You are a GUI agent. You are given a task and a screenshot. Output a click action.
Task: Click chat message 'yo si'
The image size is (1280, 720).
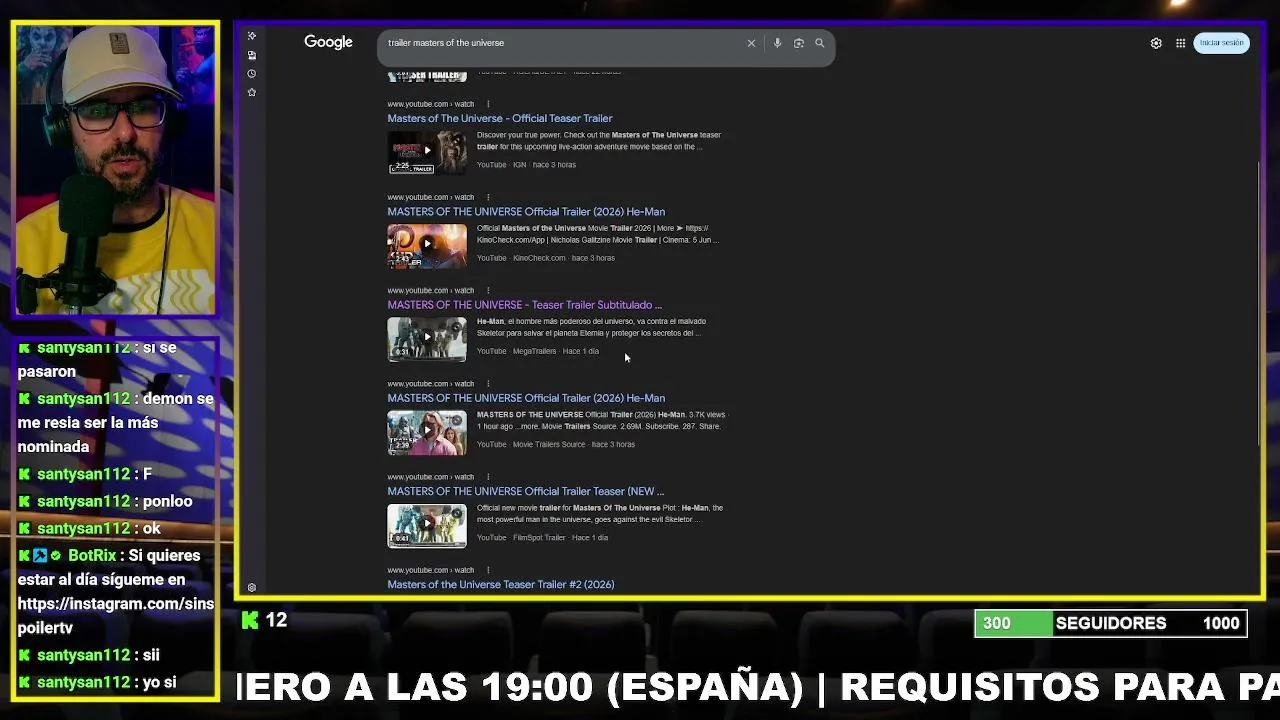(x=160, y=682)
